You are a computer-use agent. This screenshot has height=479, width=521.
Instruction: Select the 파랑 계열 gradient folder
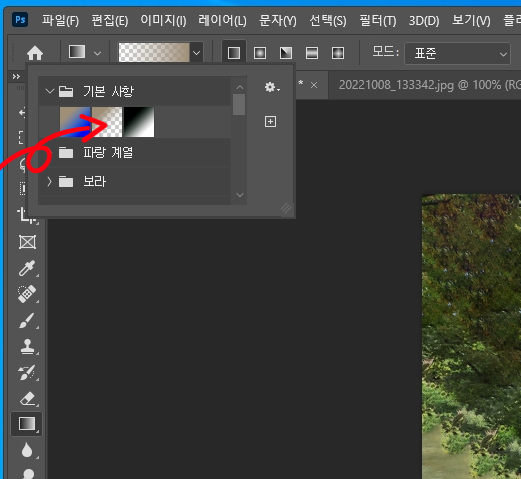[x=135, y=153]
